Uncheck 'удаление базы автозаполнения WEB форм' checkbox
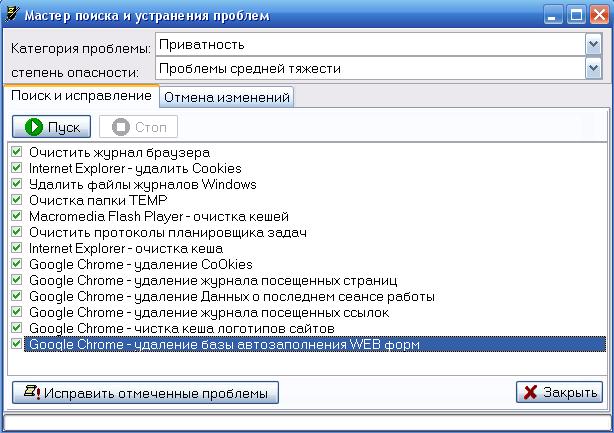614x433 pixels. coord(16,344)
